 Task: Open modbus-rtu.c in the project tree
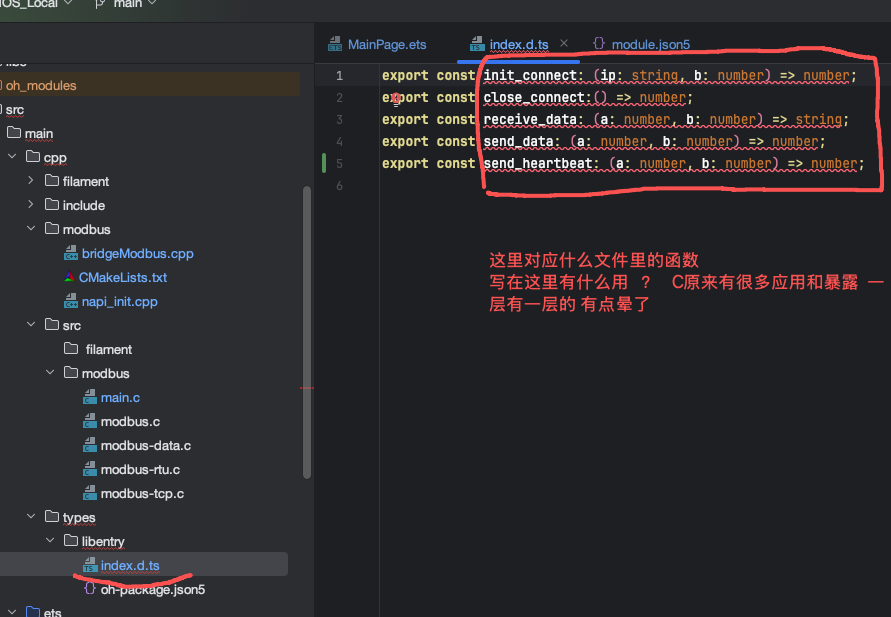tap(140, 470)
